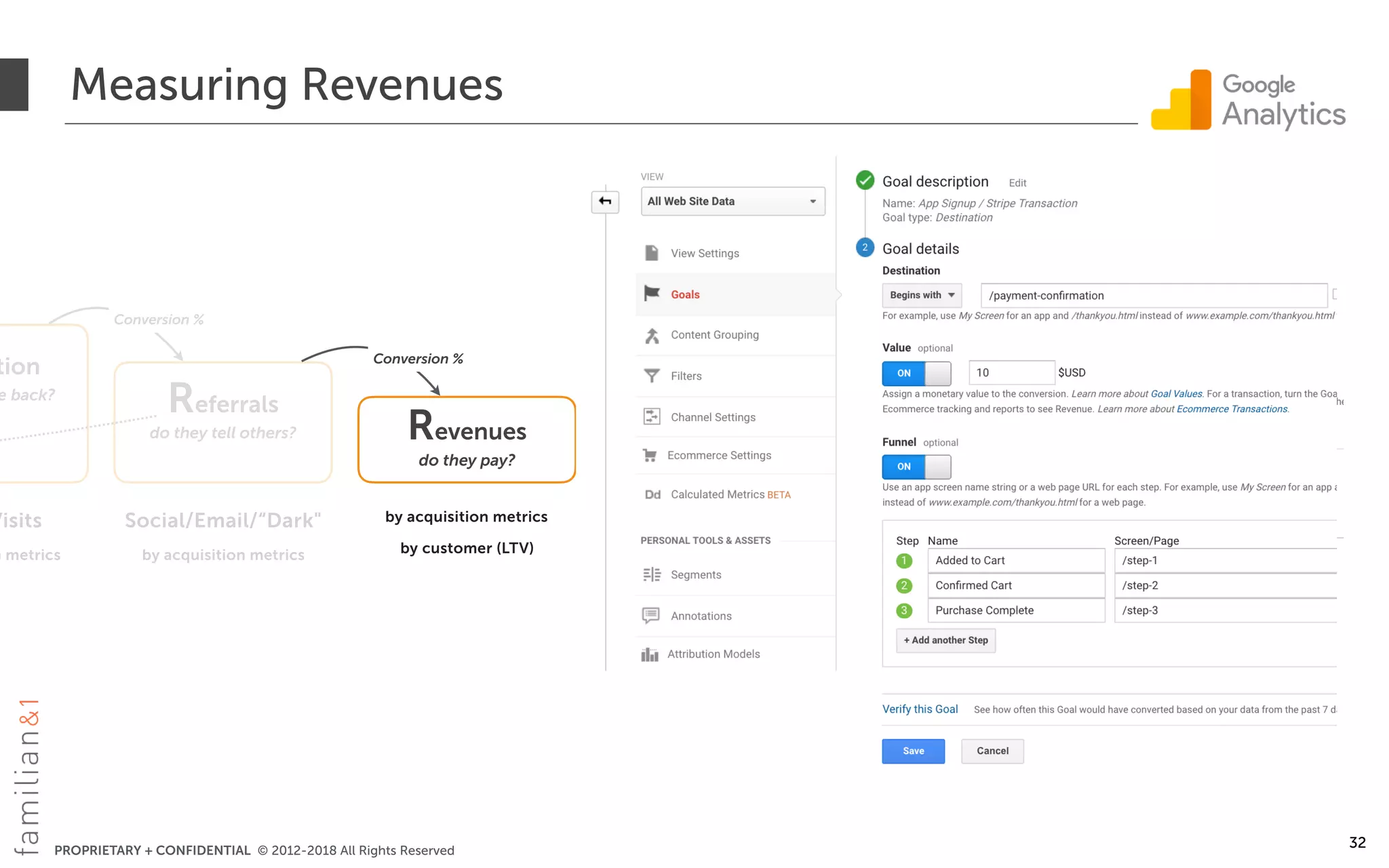1389x868 pixels.
Task: Toggle the Funnel ON switch
Action: point(916,467)
